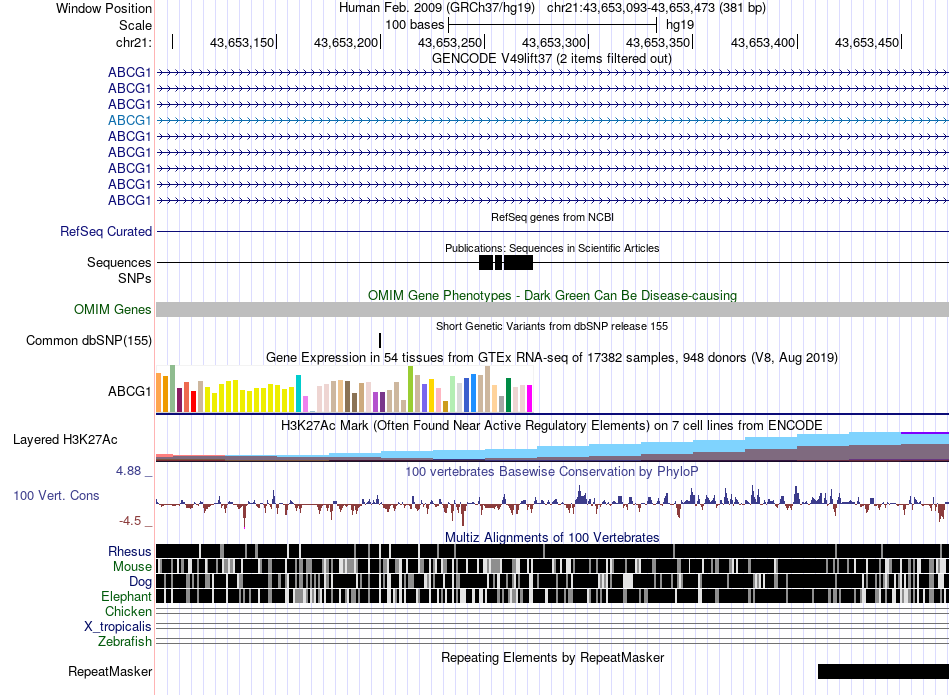Click the 100 Vert. Cons track label

56,496
